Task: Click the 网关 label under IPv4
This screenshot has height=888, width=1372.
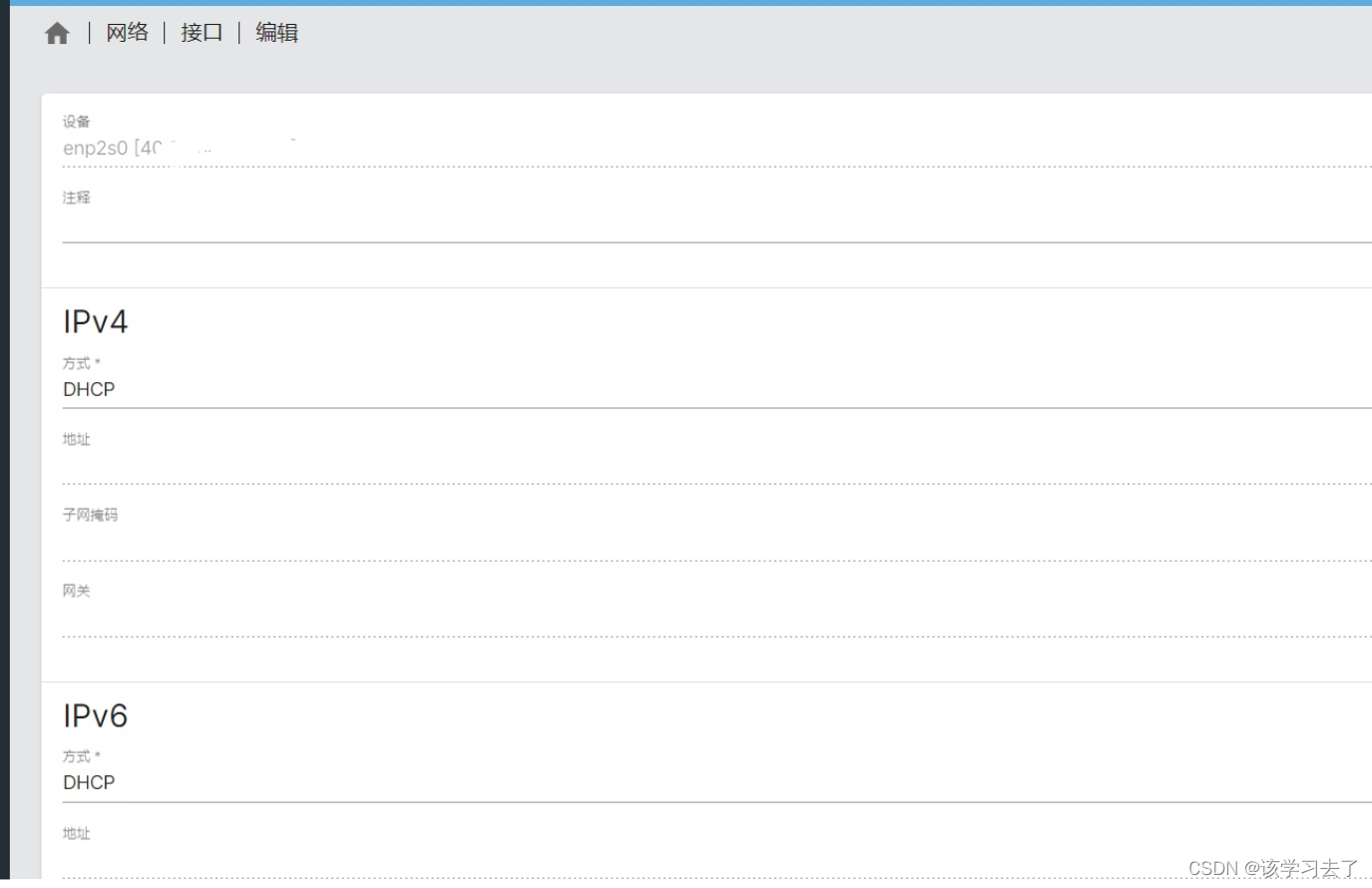Action: coord(77,591)
